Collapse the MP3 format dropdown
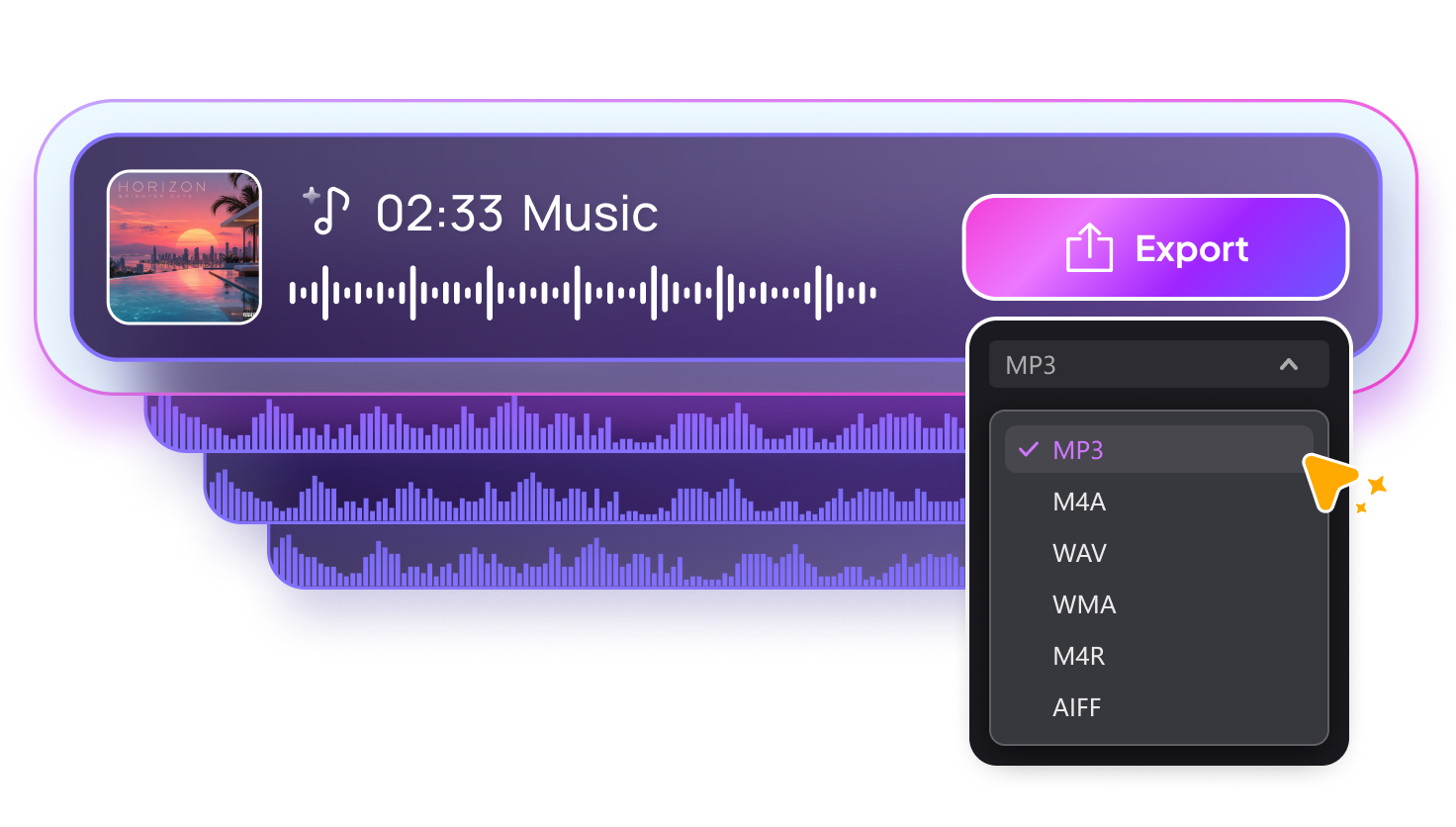Image resolution: width=1456 pixels, height=827 pixels. pyautogui.click(x=1158, y=365)
